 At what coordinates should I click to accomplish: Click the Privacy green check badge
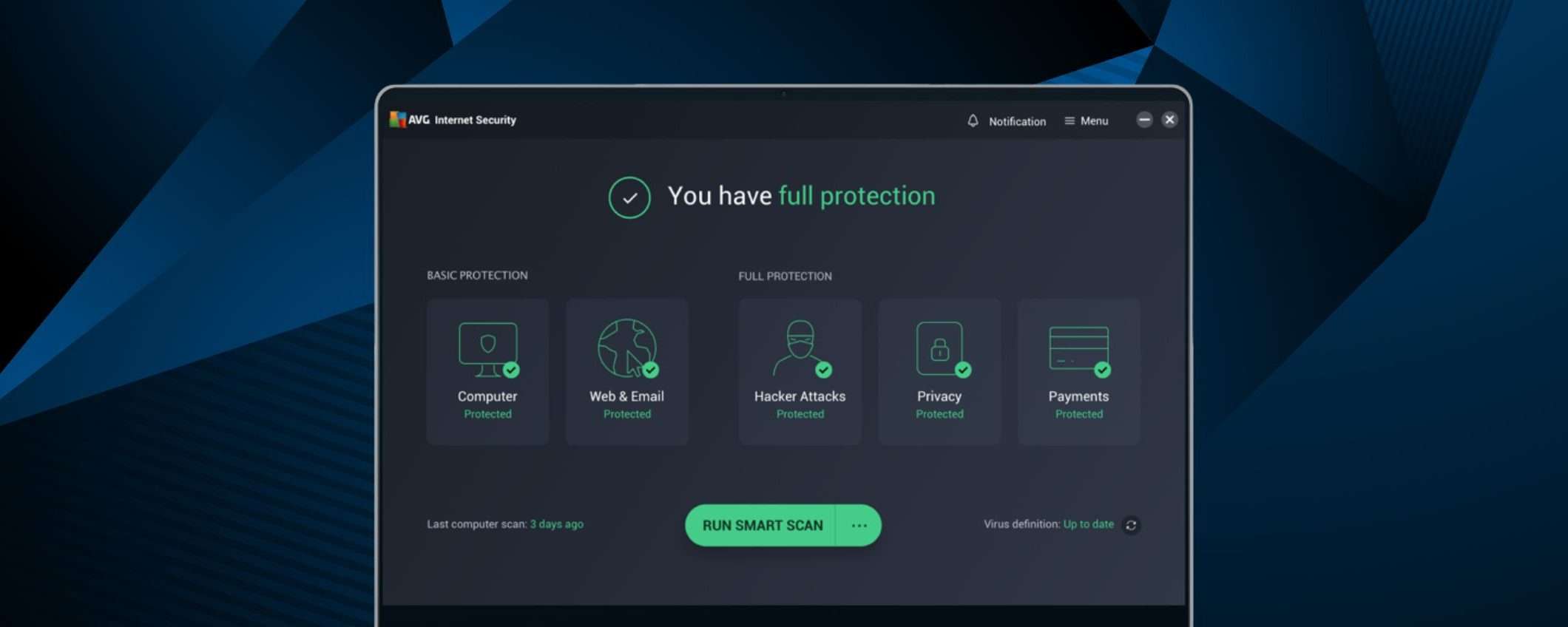[962, 370]
